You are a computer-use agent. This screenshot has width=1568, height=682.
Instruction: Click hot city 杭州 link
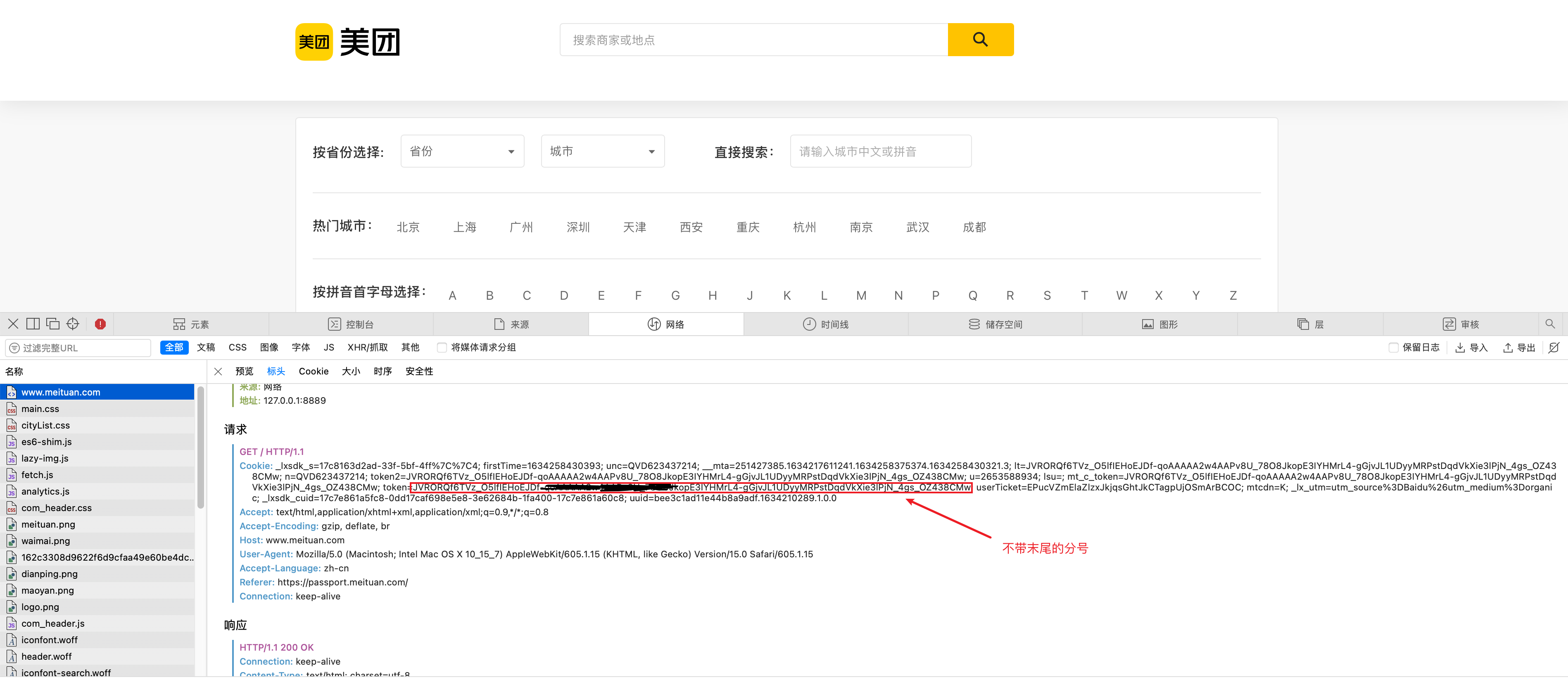(804, 227)
